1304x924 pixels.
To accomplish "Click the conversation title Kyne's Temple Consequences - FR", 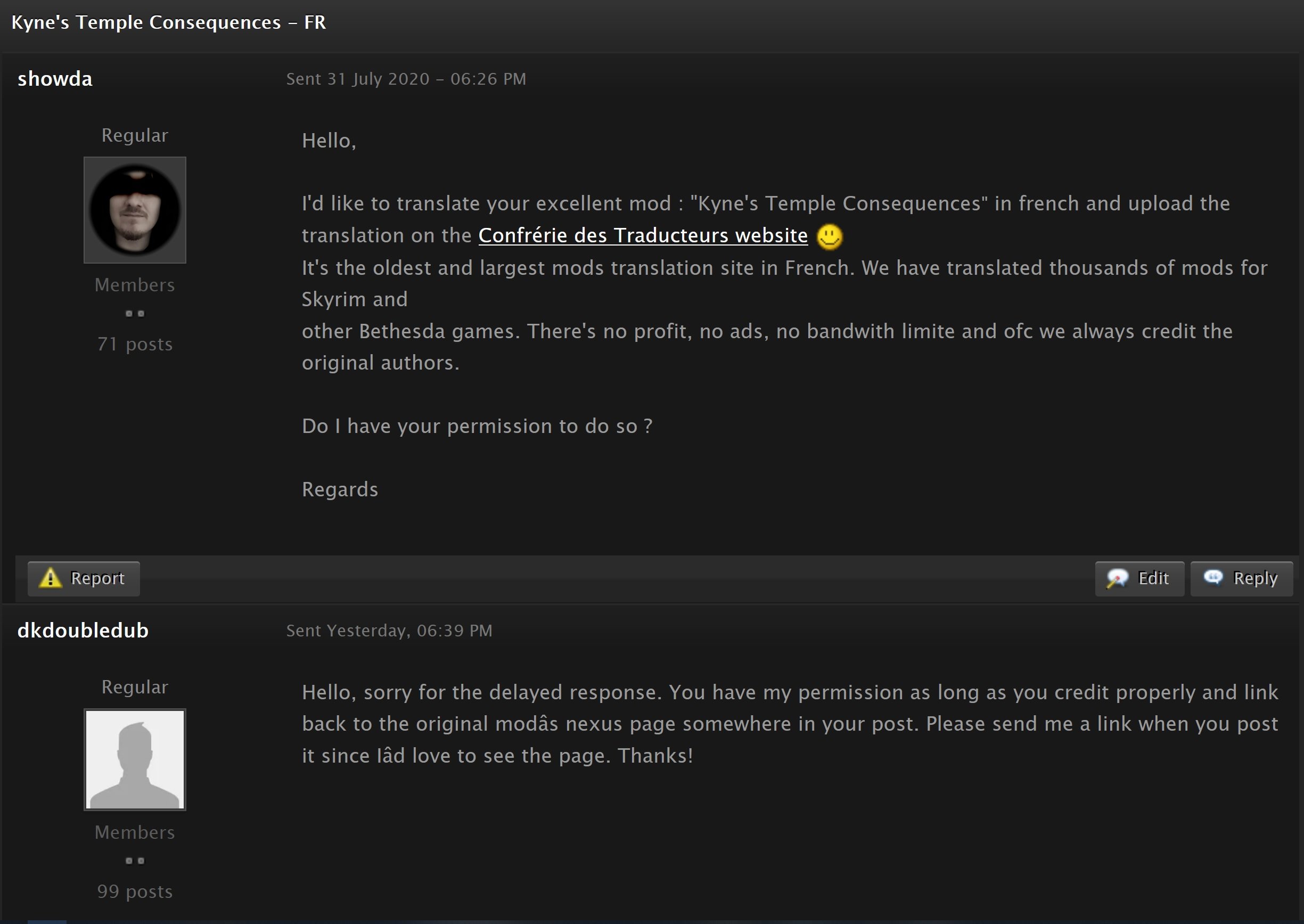I will (168, 22).
